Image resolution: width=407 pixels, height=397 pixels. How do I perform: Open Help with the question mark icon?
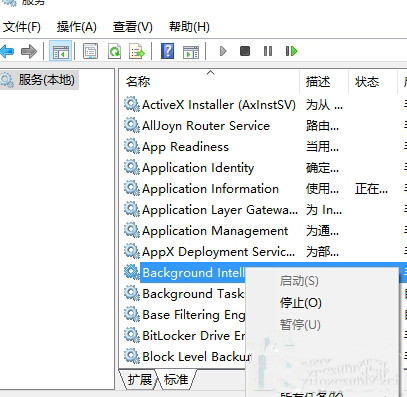tap(167, 51)
